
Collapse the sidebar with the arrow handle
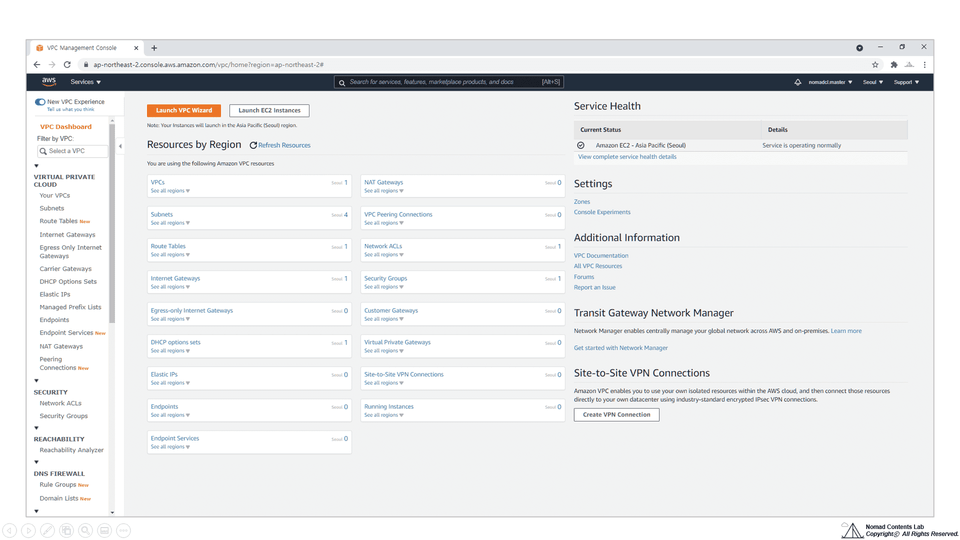120,146
